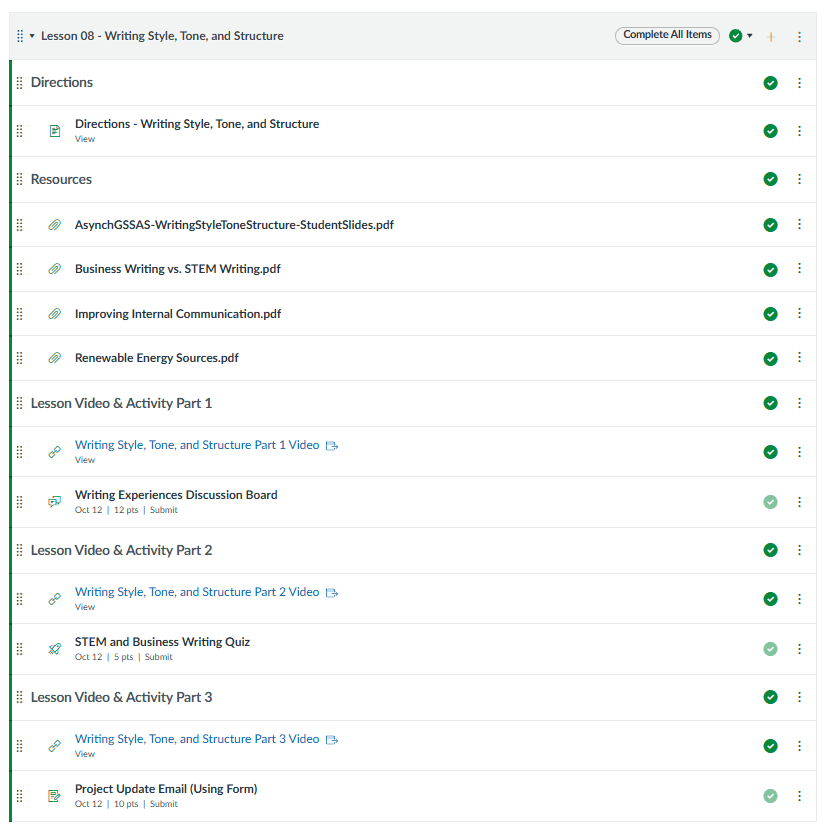
Task: Open options for Part 3 Video item
Action: [800, 746]
